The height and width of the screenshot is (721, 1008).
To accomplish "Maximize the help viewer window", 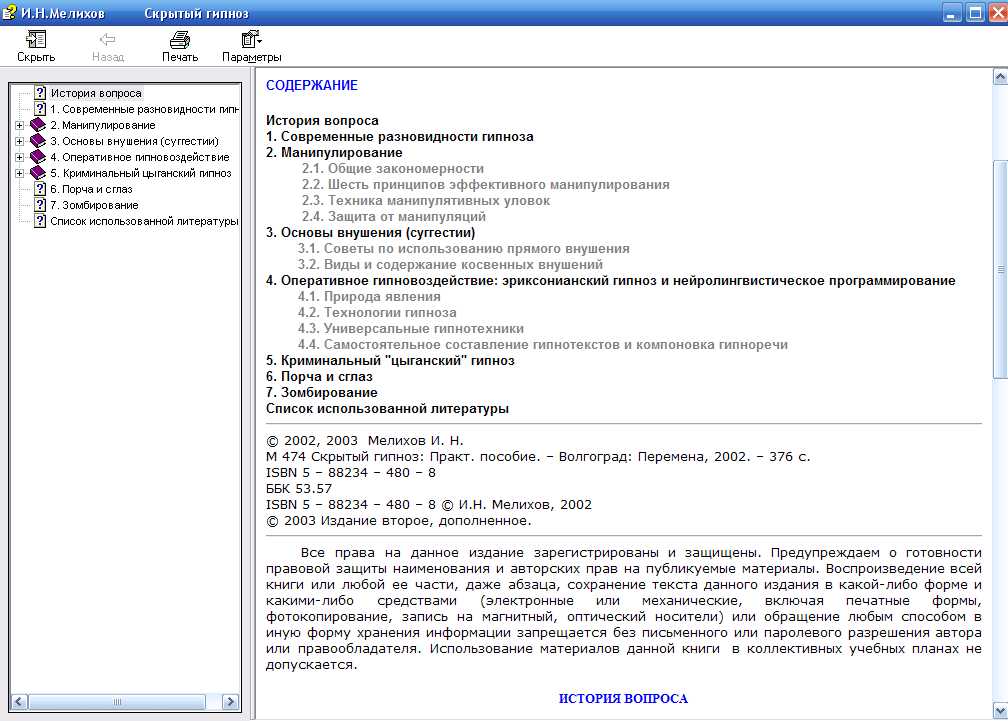I will (x=975, y=12).
